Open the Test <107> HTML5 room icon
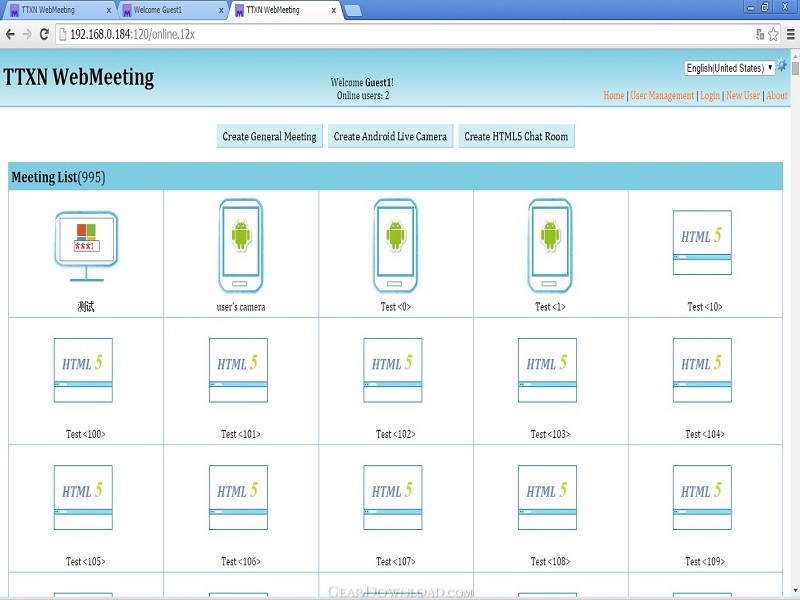The image size is (800, 600). [x=393, y=497]
